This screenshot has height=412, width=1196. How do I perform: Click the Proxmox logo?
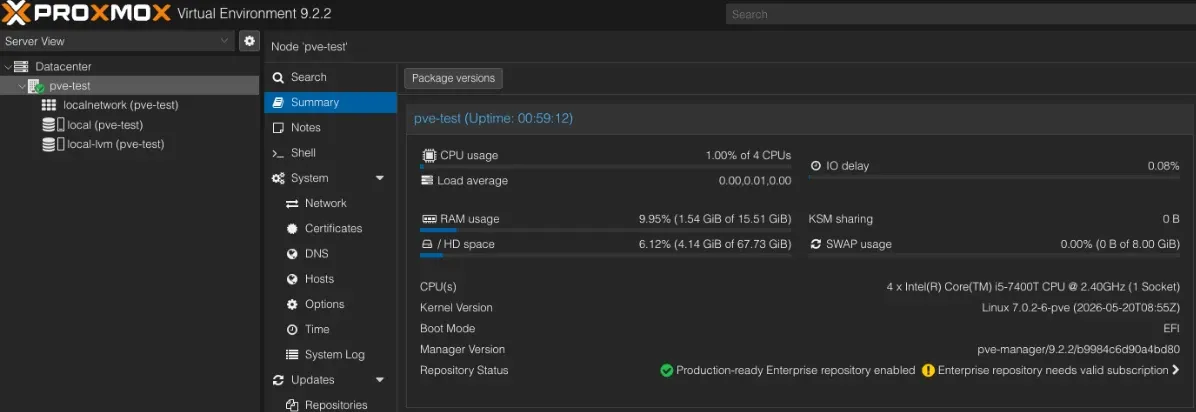[85, 13]
